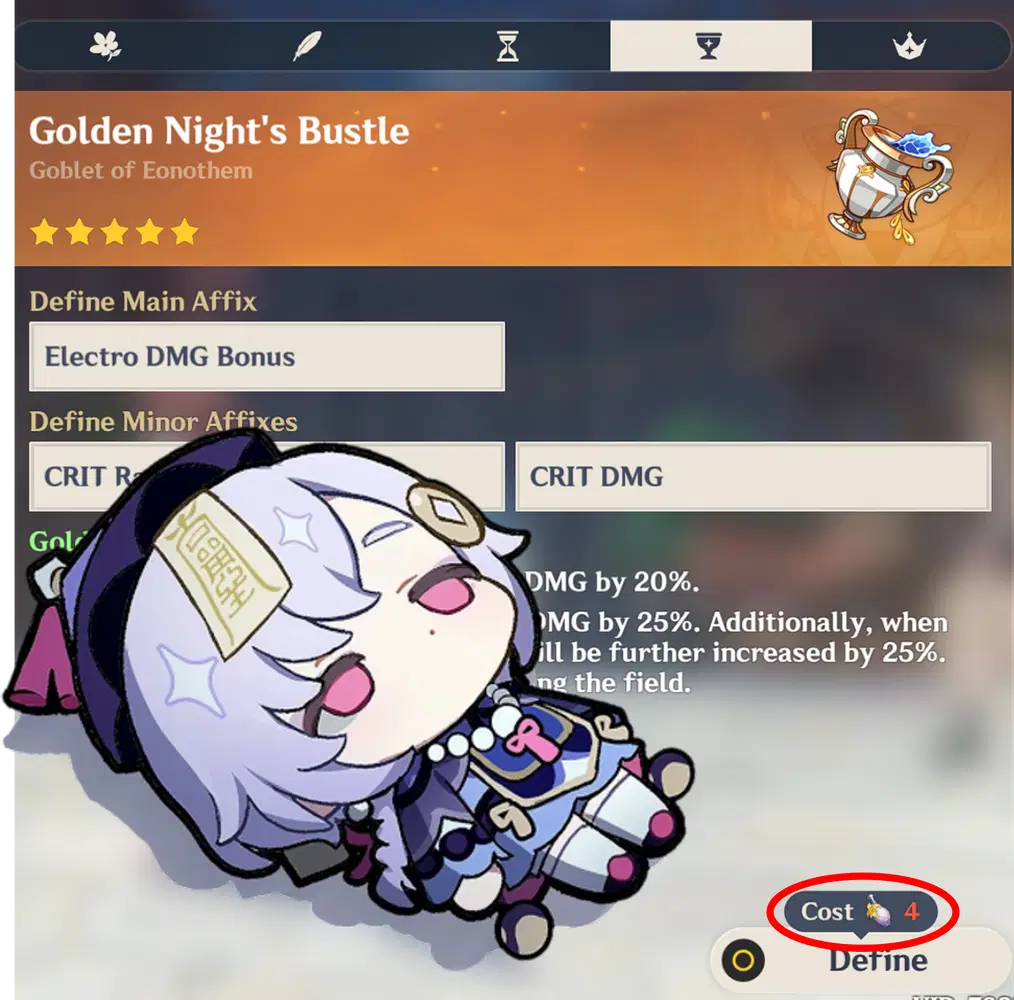Click the Define Main Affix heading

pyautogui.click(x=143, y=301)
